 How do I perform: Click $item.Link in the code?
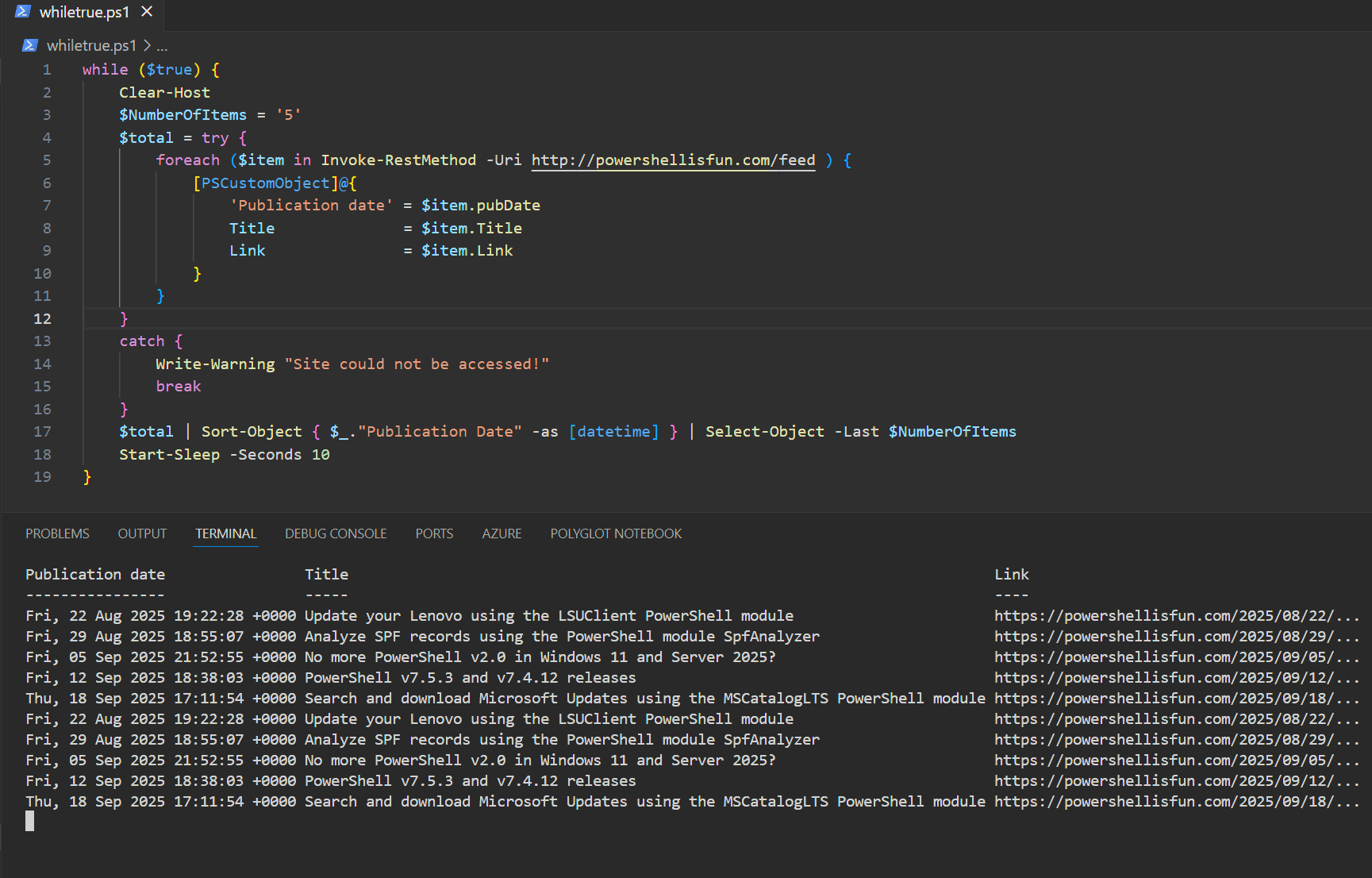pyautogui.click(x=467, y=251)
